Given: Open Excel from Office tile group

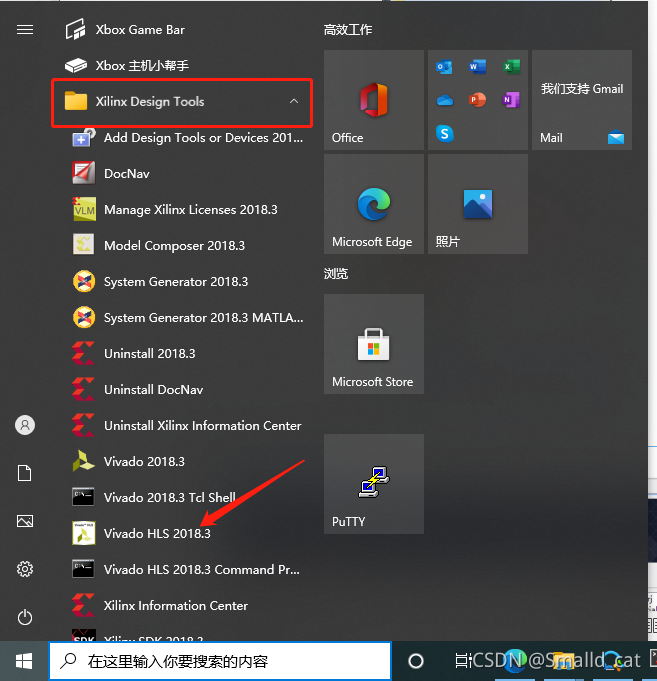Looking at the screenshot, I should [511, 66].
